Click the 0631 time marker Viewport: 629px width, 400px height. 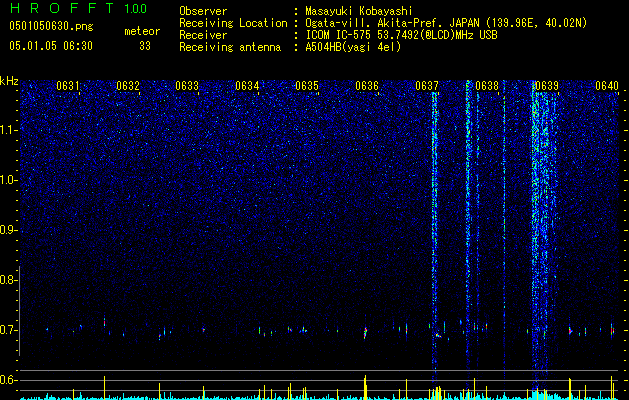tap(67, 86)
